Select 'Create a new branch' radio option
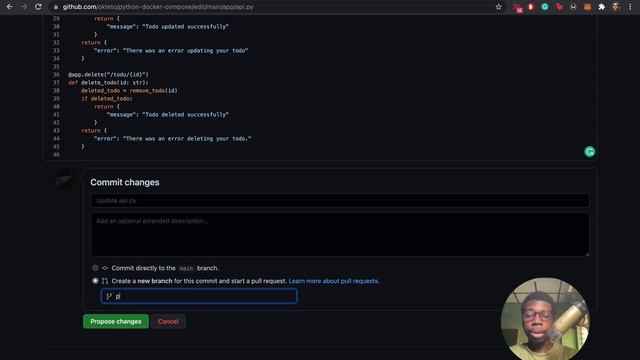This screenshot has height=360, width=640. 95,281
